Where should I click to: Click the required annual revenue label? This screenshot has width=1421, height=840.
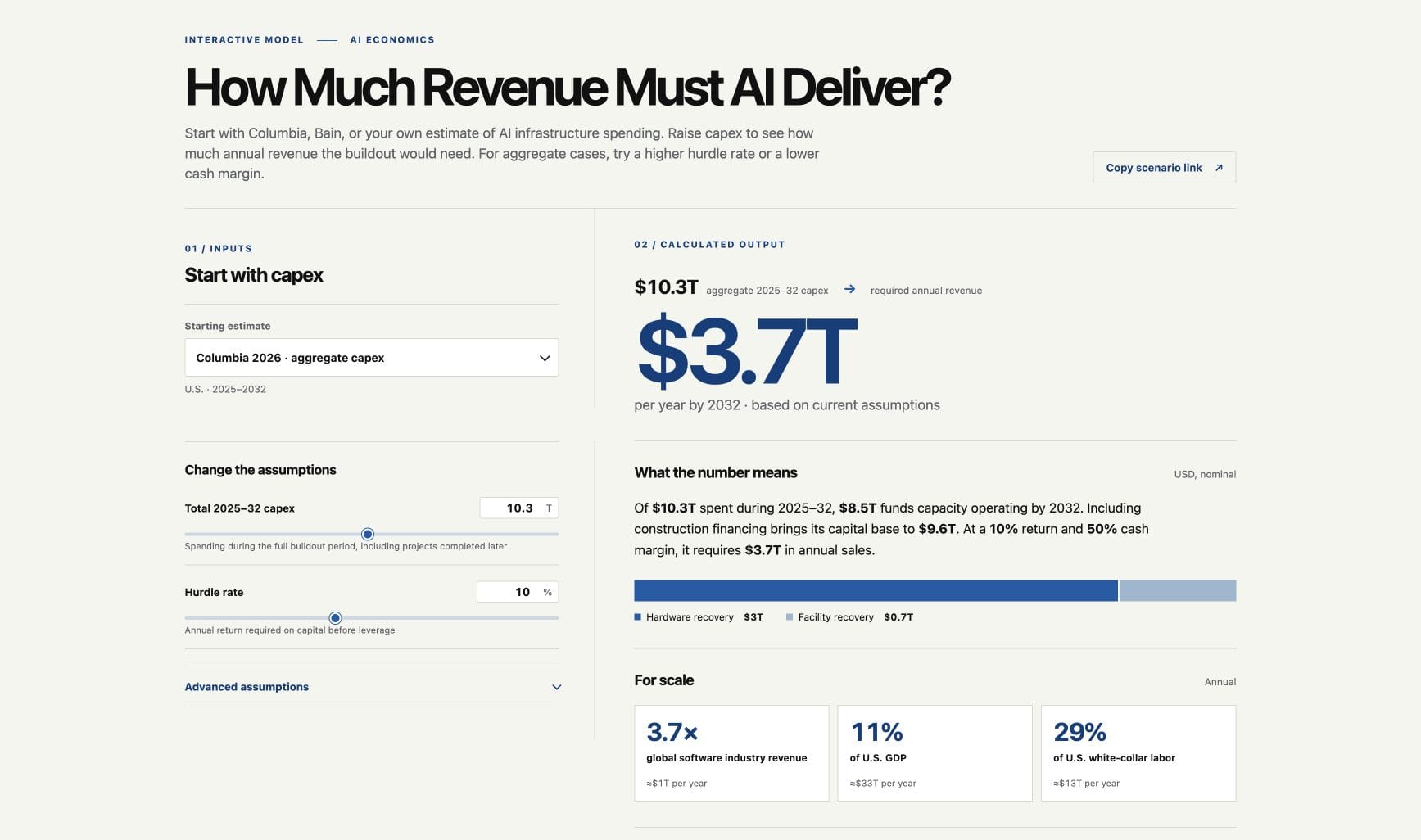926,291
